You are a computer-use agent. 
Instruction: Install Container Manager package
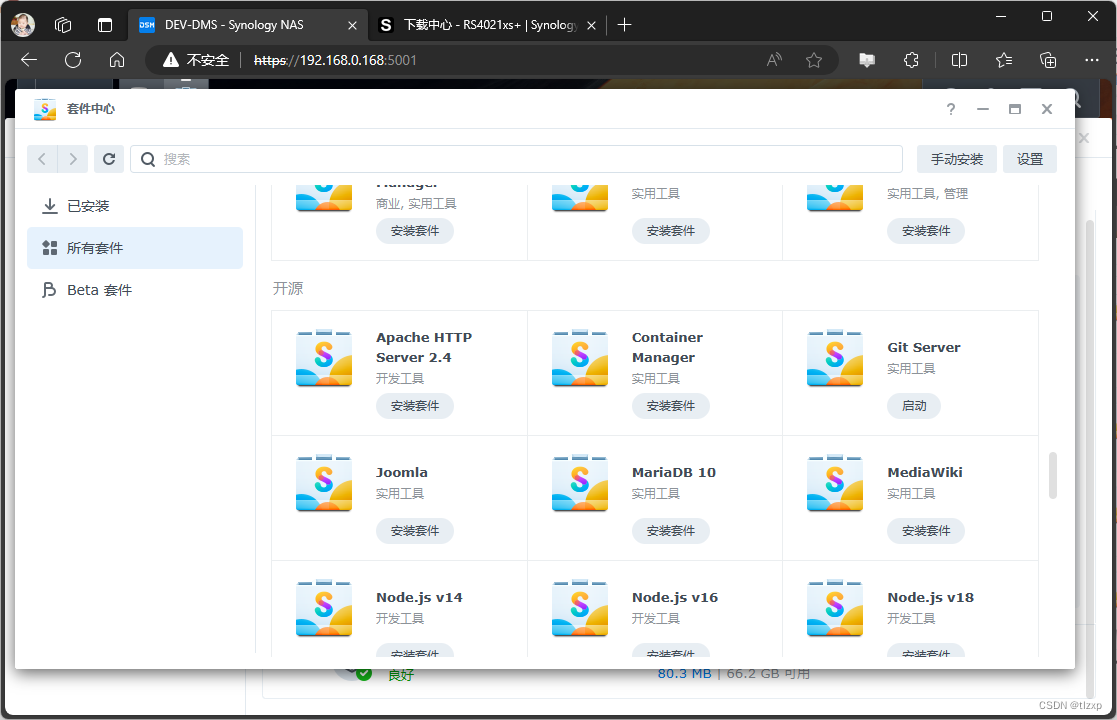click(670, 406)
